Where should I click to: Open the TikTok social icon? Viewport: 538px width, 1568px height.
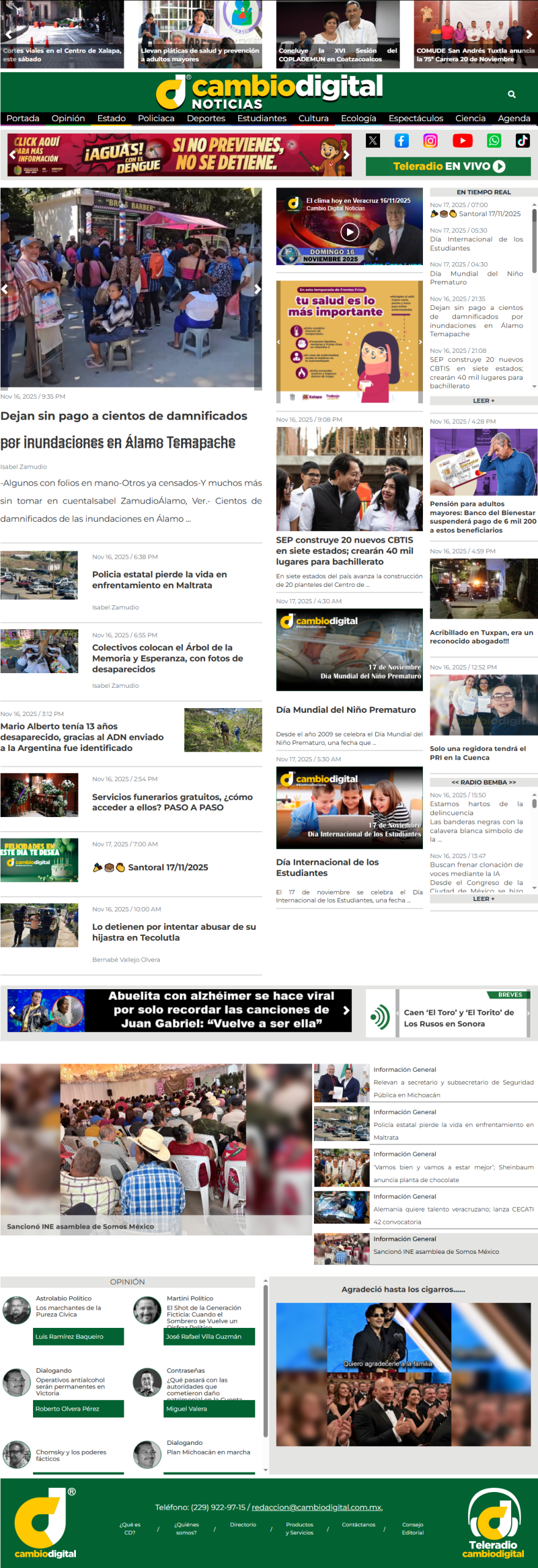pos(523,141)
